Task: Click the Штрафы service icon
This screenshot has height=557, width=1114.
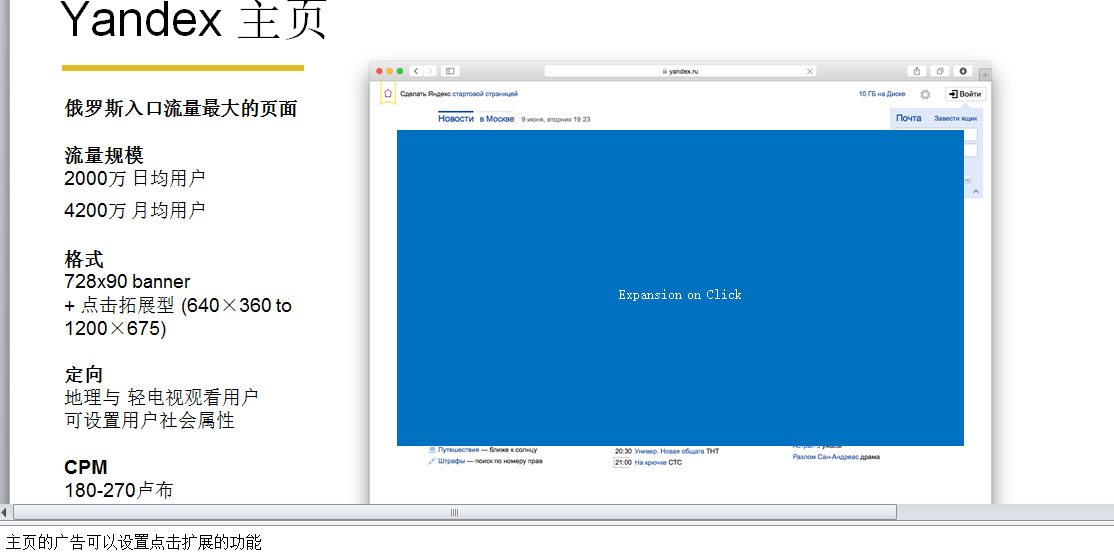Action: click(432, 461)
